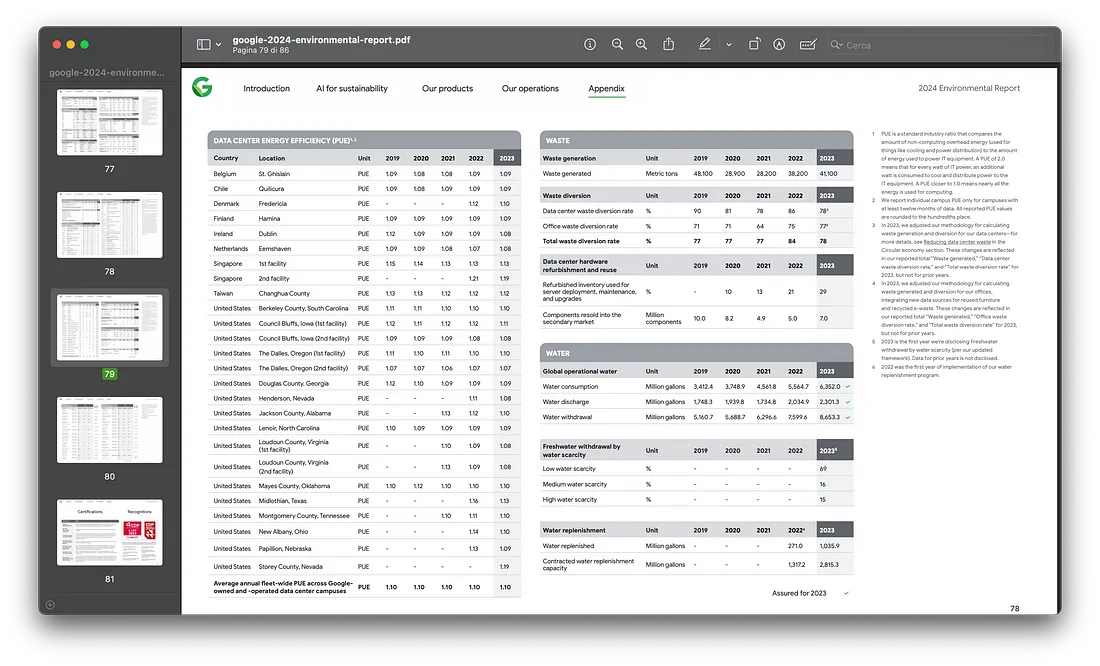Click the Papillion, Nebraska cell
This screenshot has width=1100, height=666.
coord(285,549)
